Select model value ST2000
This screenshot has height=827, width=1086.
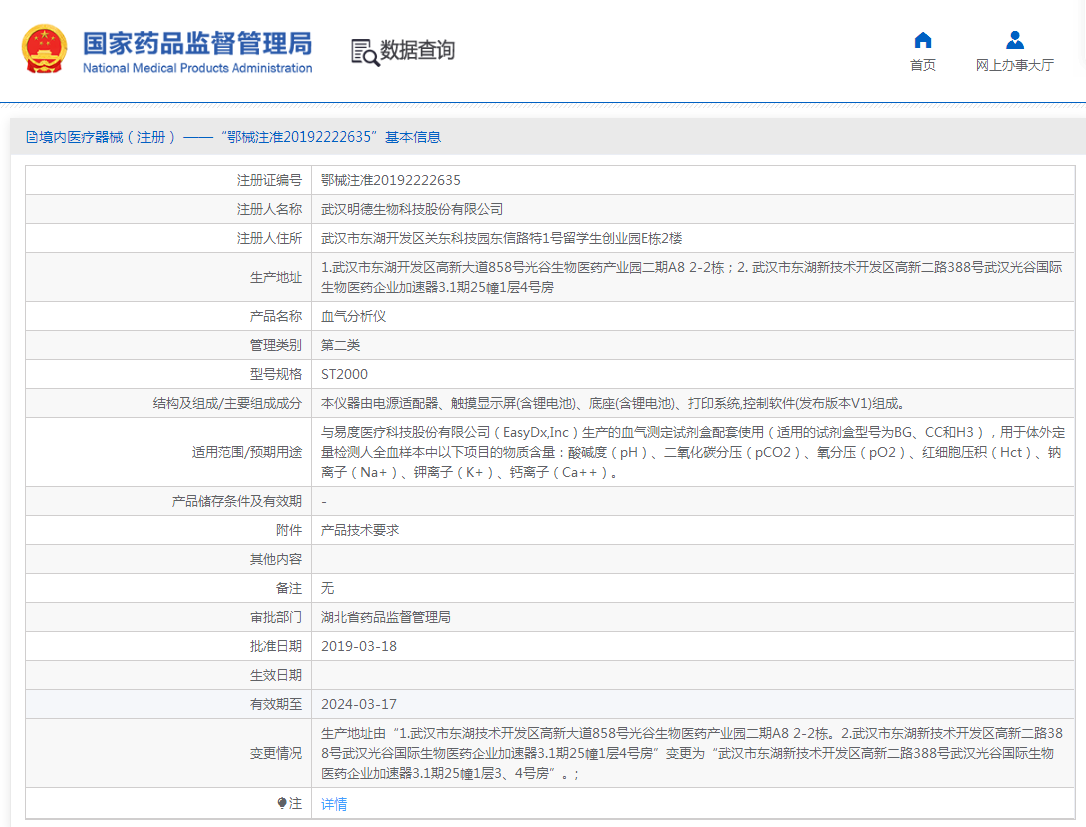(344, 374)
